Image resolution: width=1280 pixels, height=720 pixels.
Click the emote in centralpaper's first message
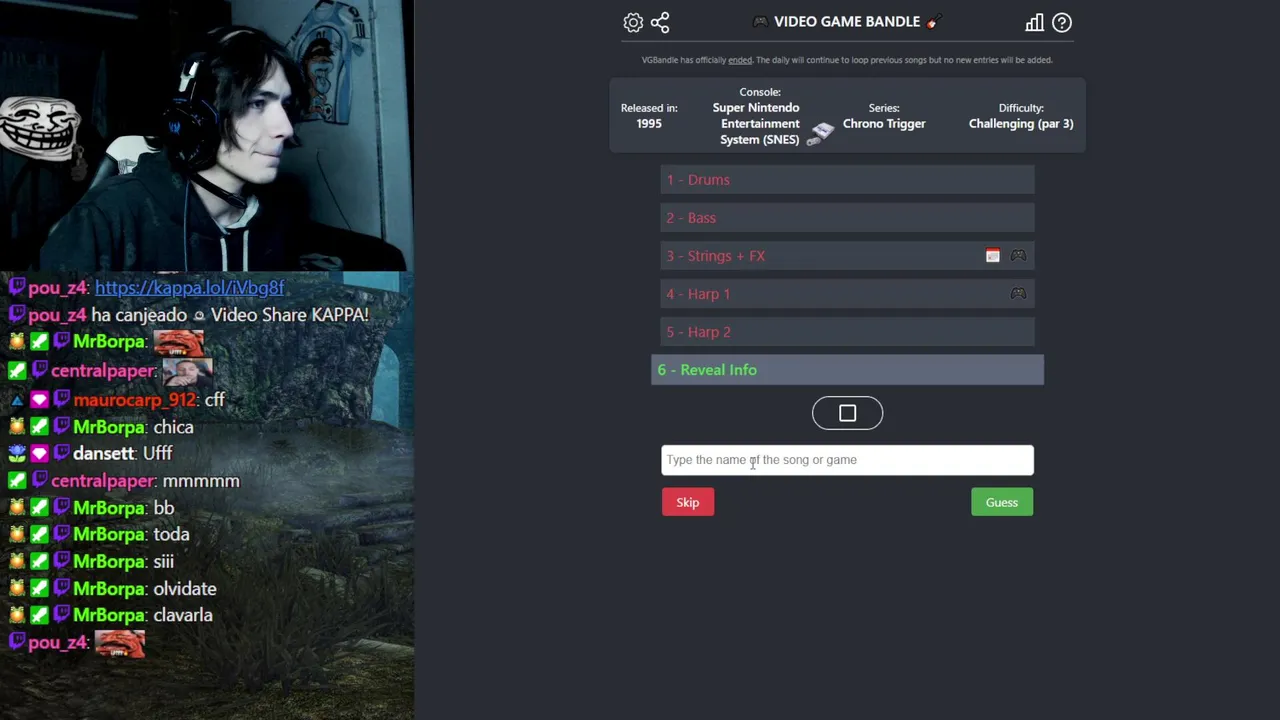point(187,371)
